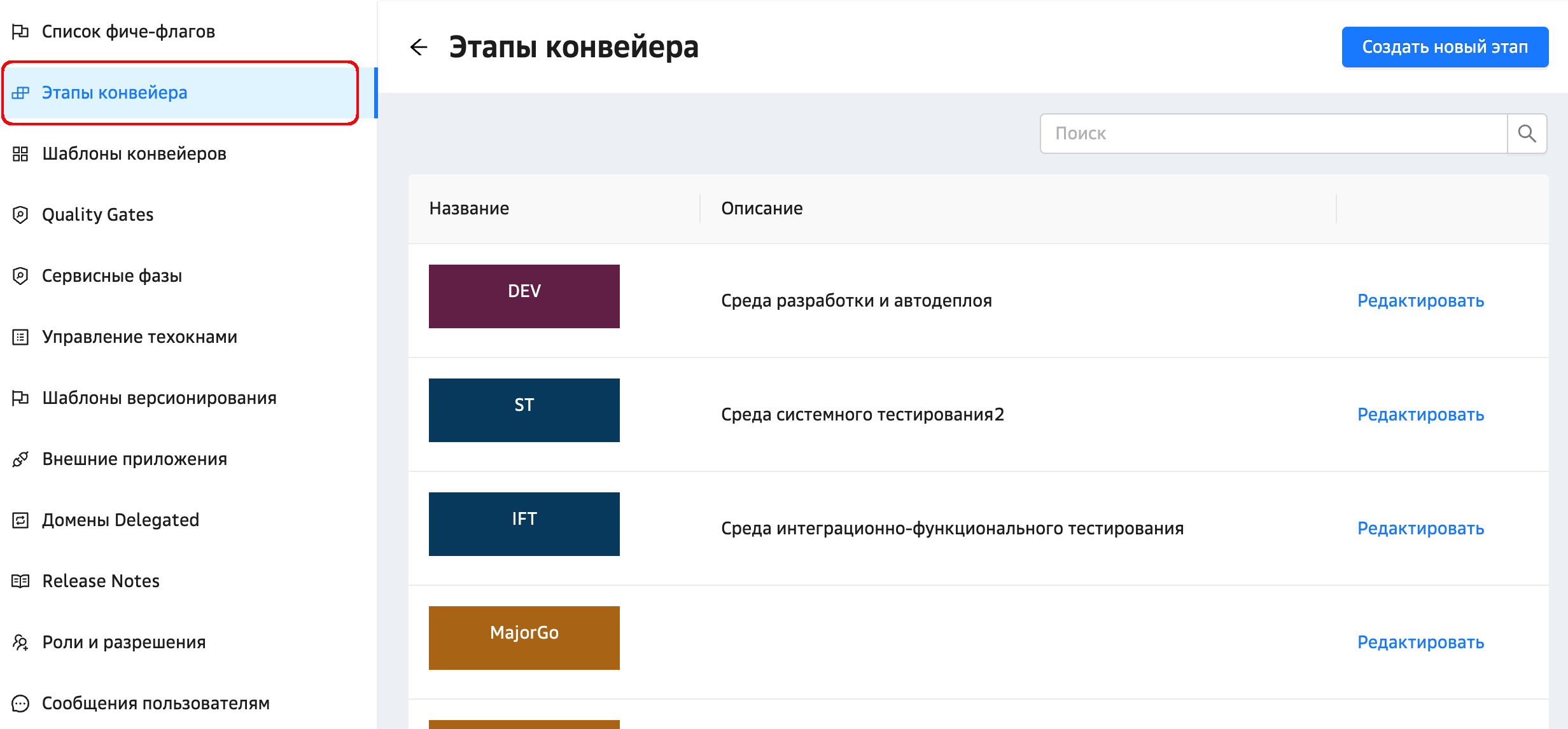Viewport: 1568px width, 729px height.
Task: Click the plug icon for Внешние приложения
Action: click(20, 459)
